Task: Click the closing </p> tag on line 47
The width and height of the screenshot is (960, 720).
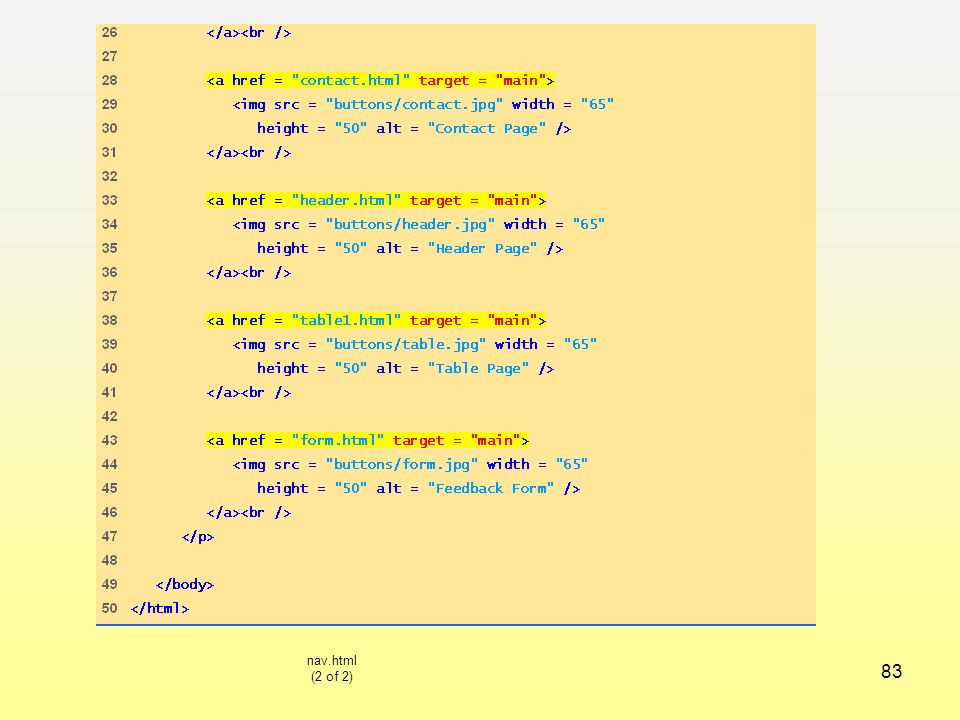Action: coord(198,536)
